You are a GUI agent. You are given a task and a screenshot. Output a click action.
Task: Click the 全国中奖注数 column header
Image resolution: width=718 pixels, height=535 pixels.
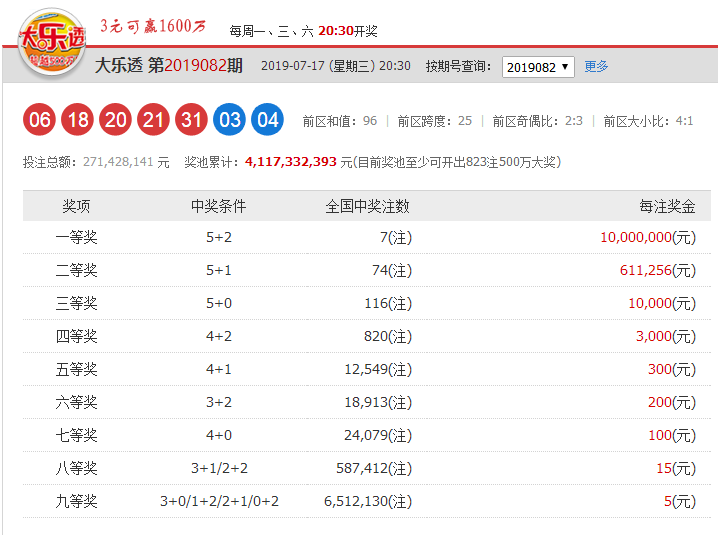(367, 206)
